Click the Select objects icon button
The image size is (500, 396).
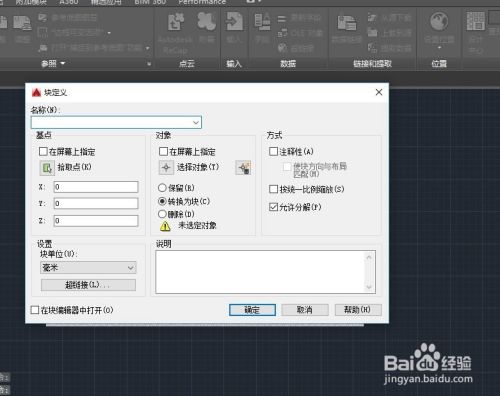pos(166,167)
